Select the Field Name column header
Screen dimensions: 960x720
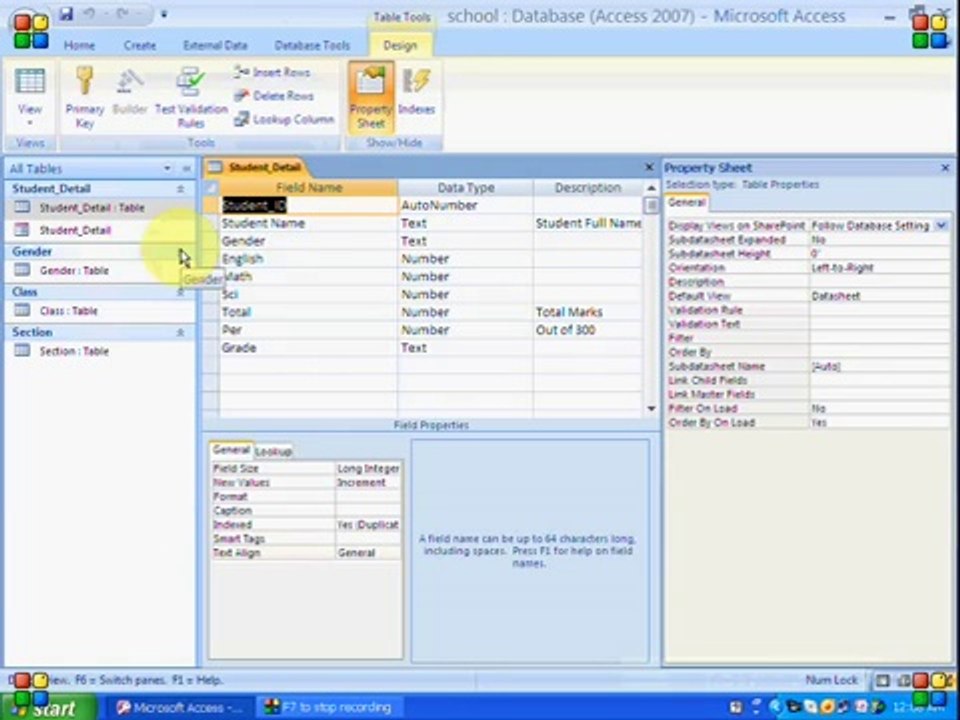pos(309,187)
